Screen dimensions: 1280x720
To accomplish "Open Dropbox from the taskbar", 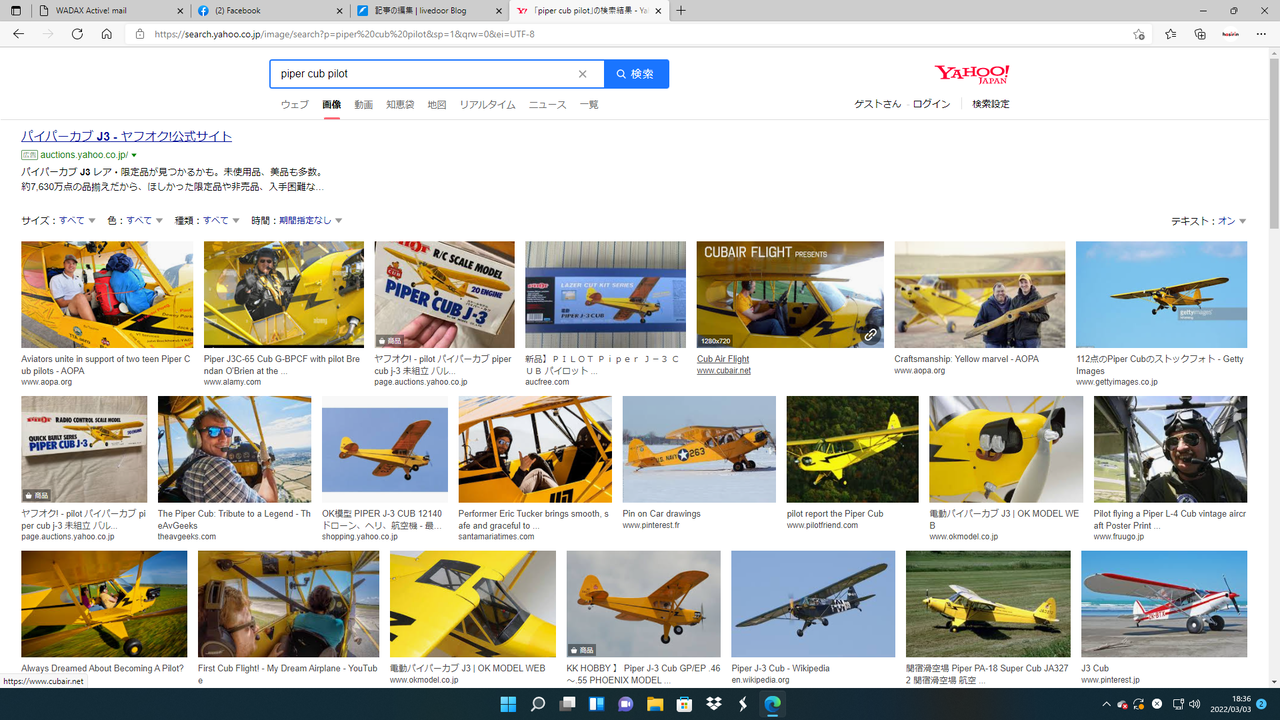I will click(x=714, y=704).
